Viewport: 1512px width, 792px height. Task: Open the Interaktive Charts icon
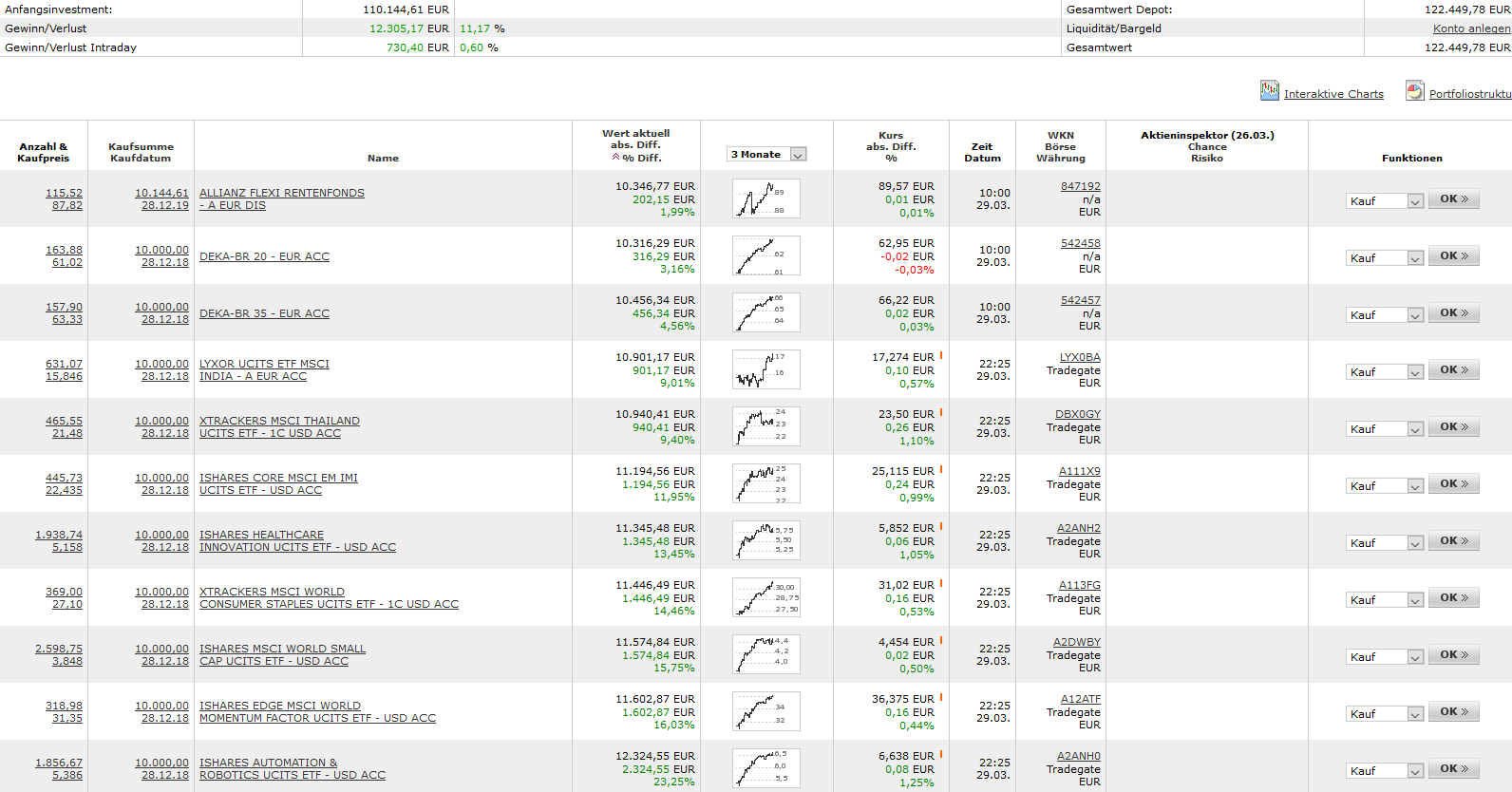(x=1270, y=90)
